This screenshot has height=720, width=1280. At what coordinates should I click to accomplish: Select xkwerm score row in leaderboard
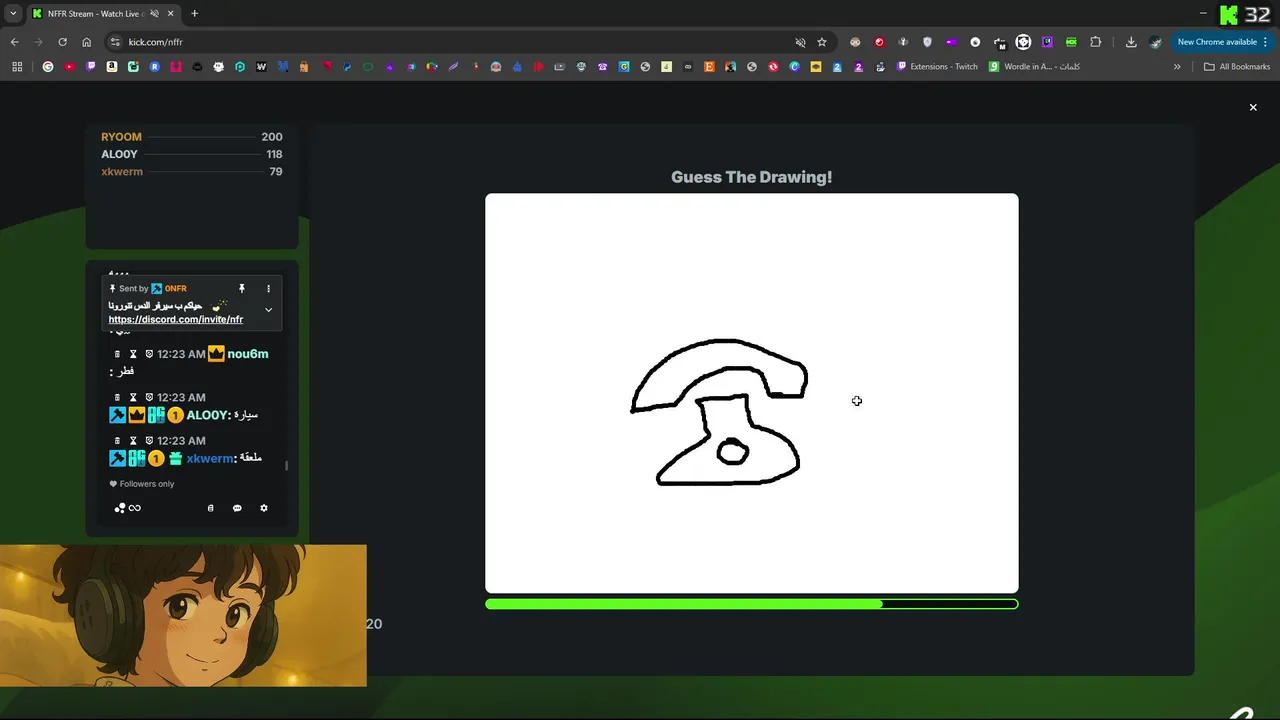(x=192, y=172)
